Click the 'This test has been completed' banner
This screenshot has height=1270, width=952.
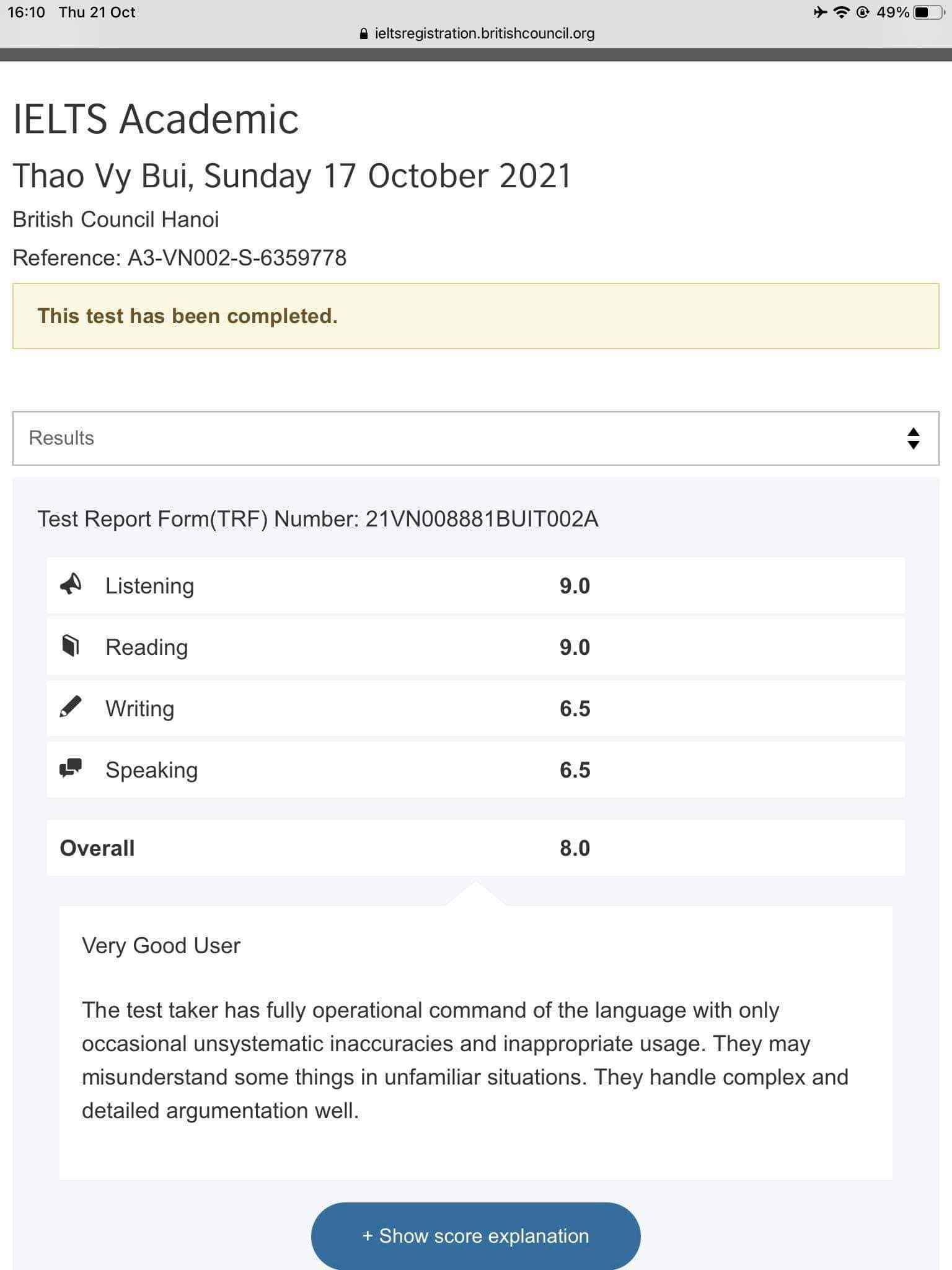(x=475, y=316)
